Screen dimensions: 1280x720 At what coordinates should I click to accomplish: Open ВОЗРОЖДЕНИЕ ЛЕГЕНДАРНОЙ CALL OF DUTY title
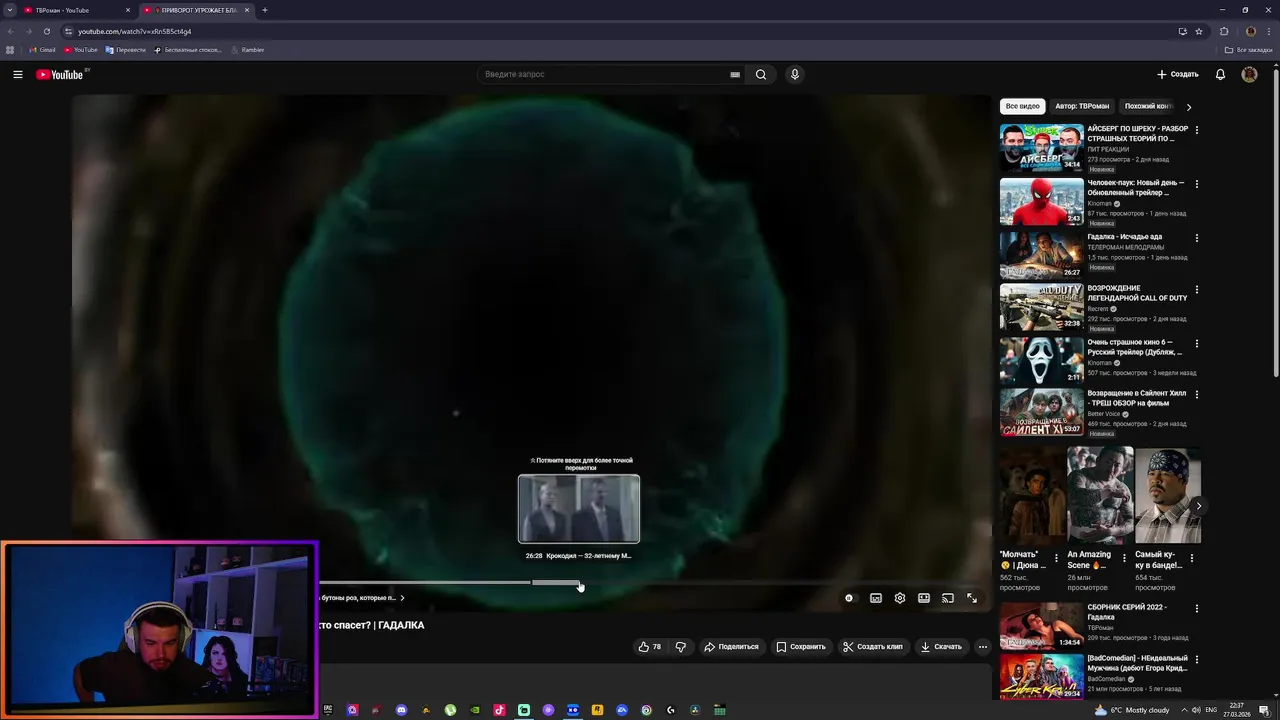point(1137,293)
